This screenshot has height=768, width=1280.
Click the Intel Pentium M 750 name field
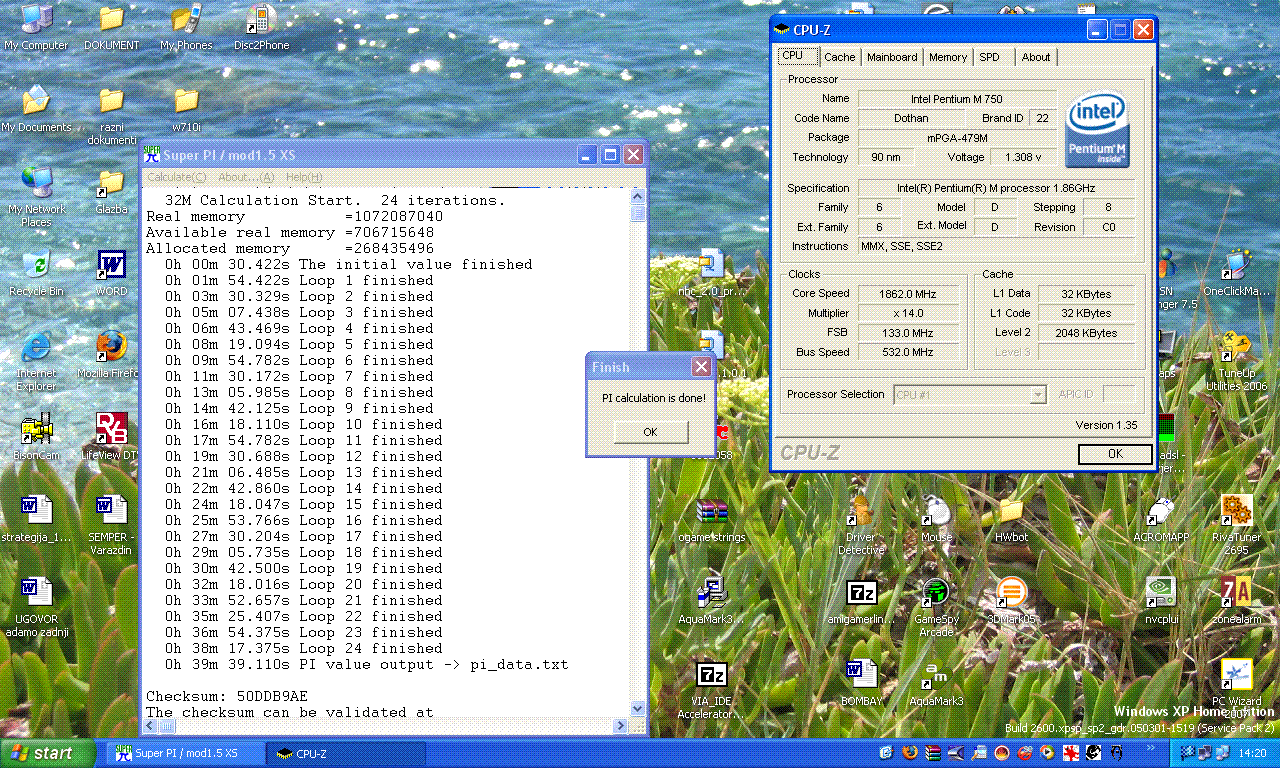(957, 99)
